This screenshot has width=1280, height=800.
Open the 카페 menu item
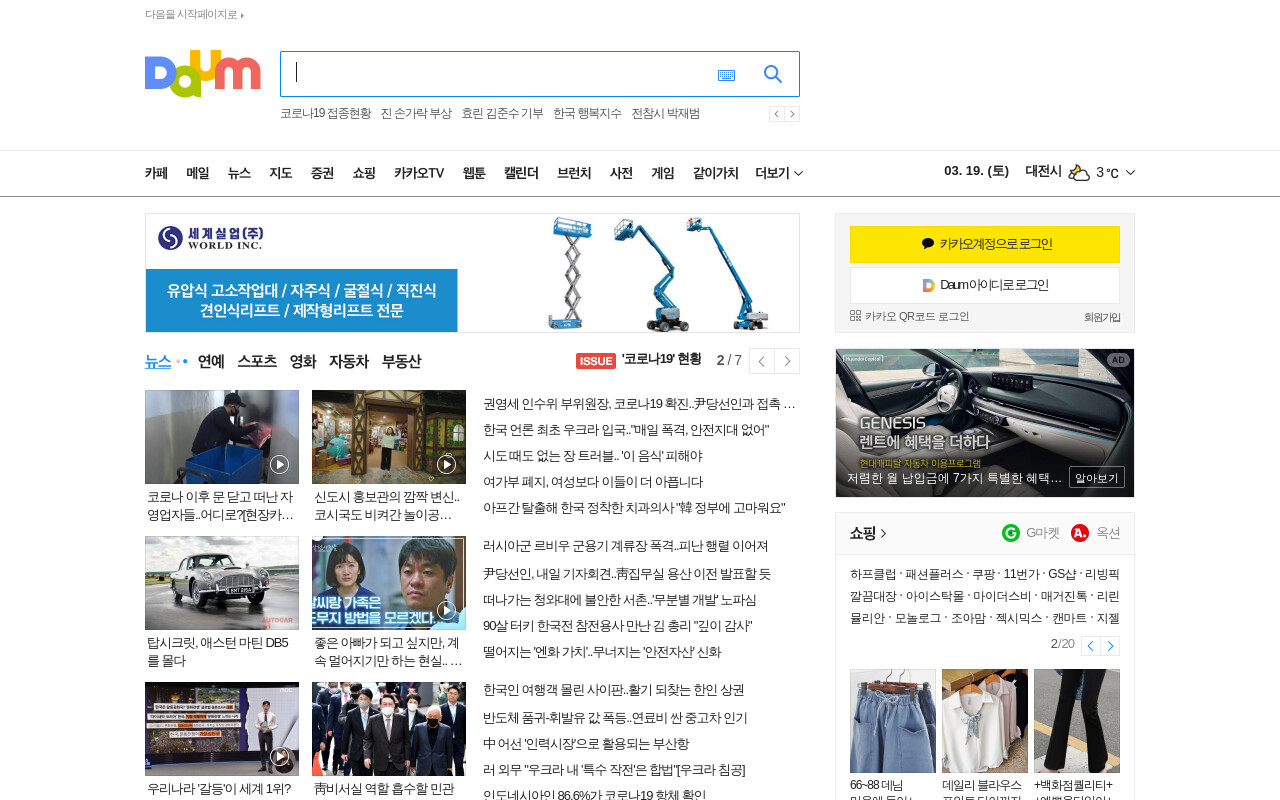point(156,173)
